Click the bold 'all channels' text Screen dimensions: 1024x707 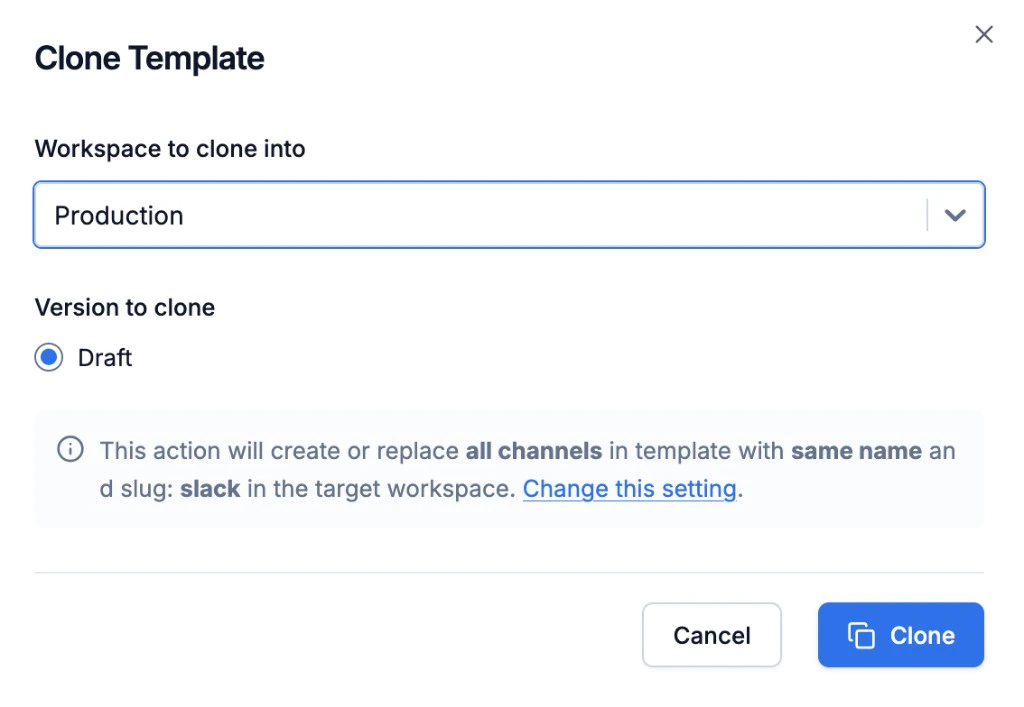click(534, 451)
